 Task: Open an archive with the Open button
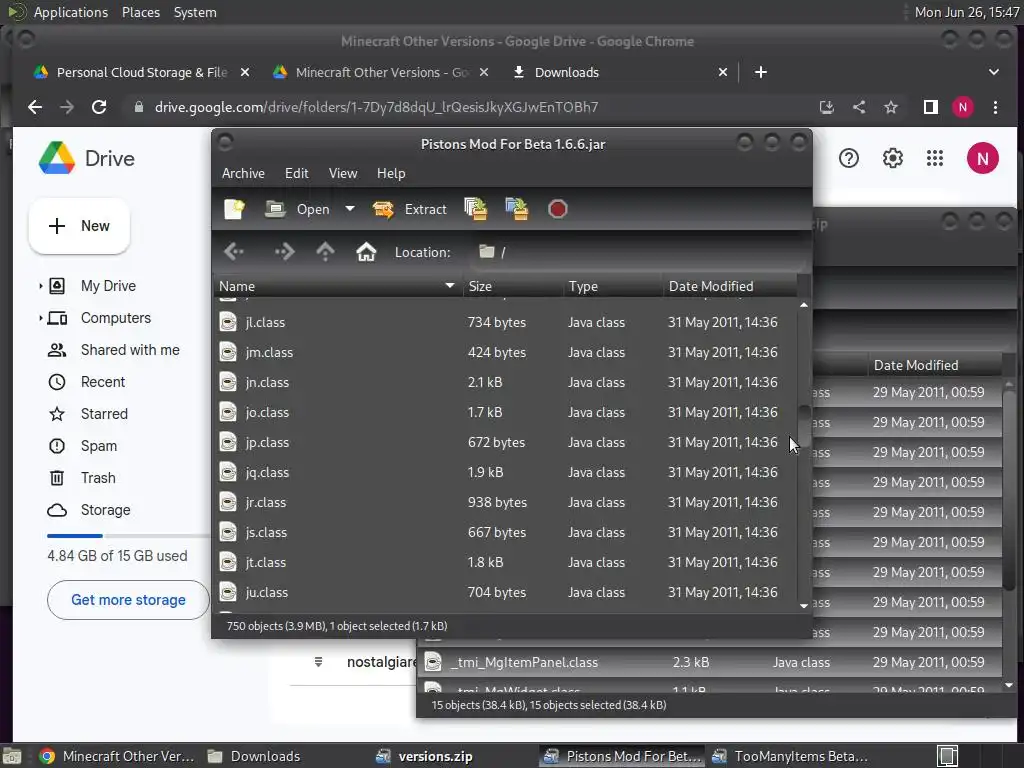point(297,209)
